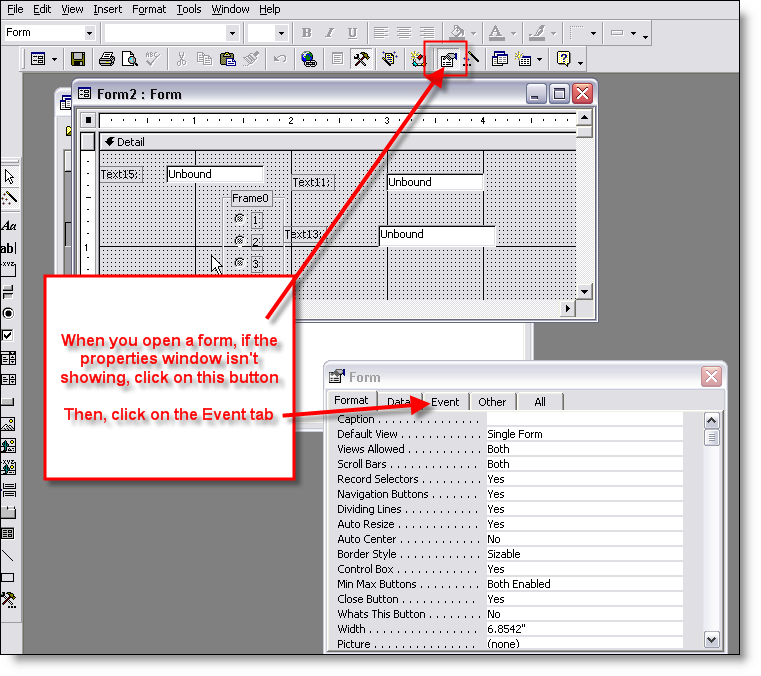Pick the Select Objects pointer tool
Viewport: 761px width, 676px height.
(x=9, y=176)
